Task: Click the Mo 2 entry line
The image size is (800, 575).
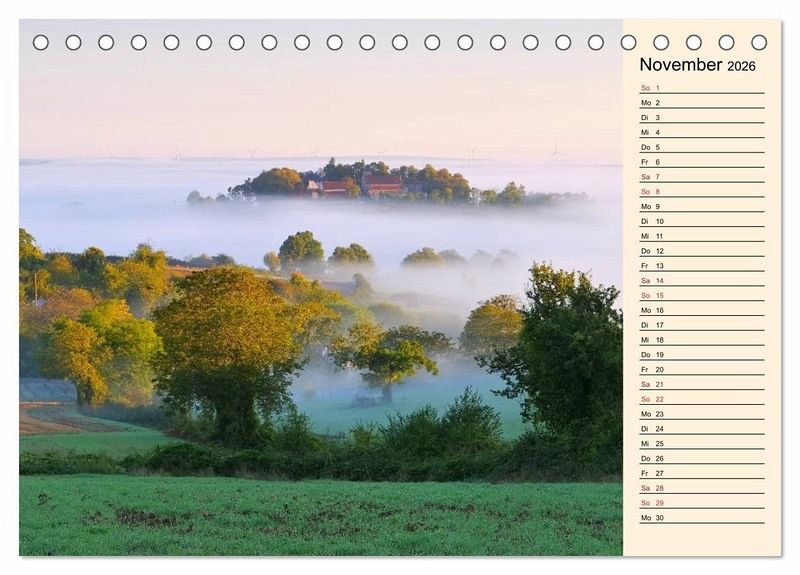Action: (701, 103)
